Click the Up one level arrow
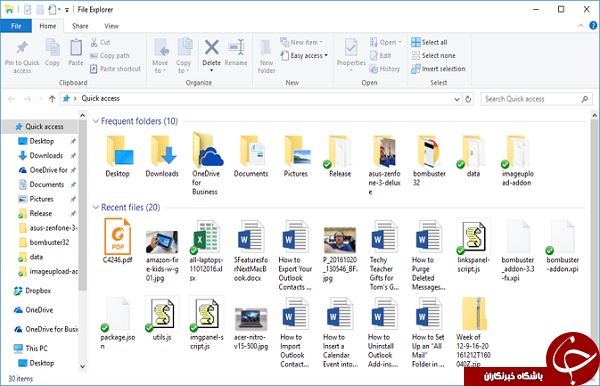The width and height of the screenshot is (600, 386). [x=52, y=99]
